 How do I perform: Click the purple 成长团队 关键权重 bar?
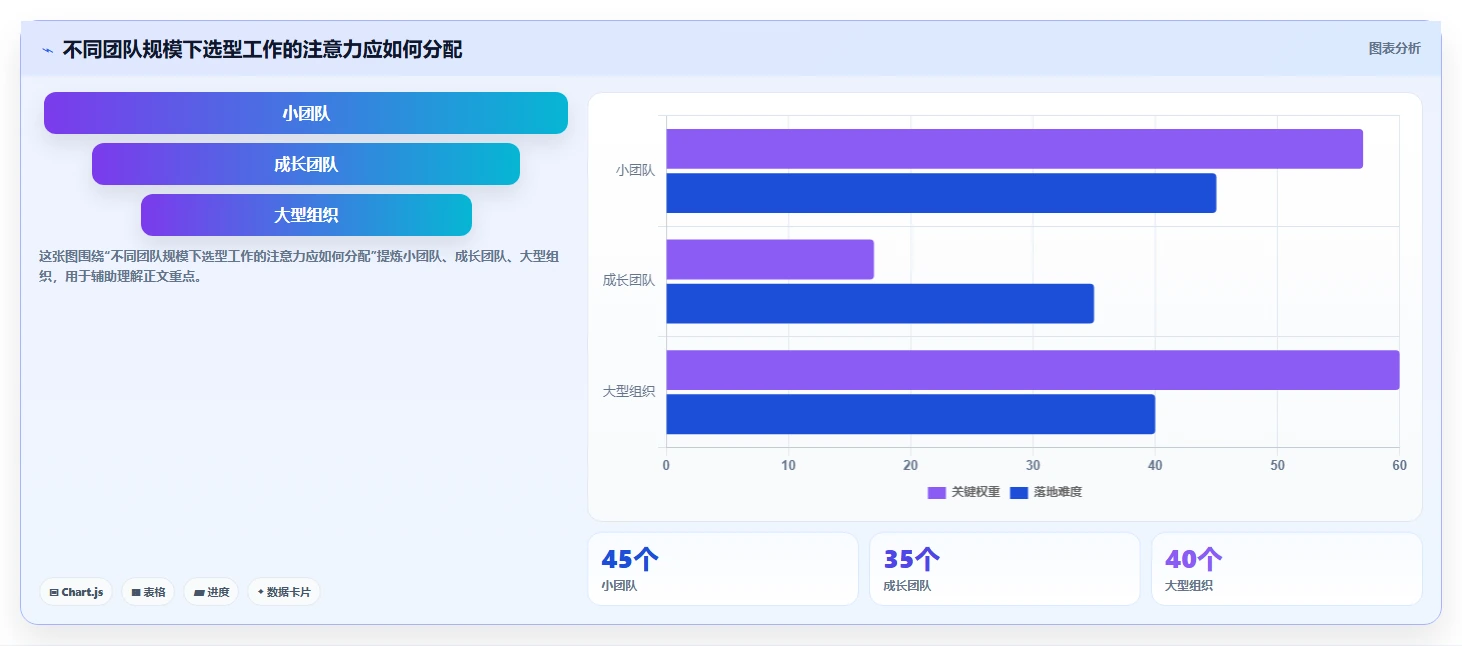coord(770,259)
